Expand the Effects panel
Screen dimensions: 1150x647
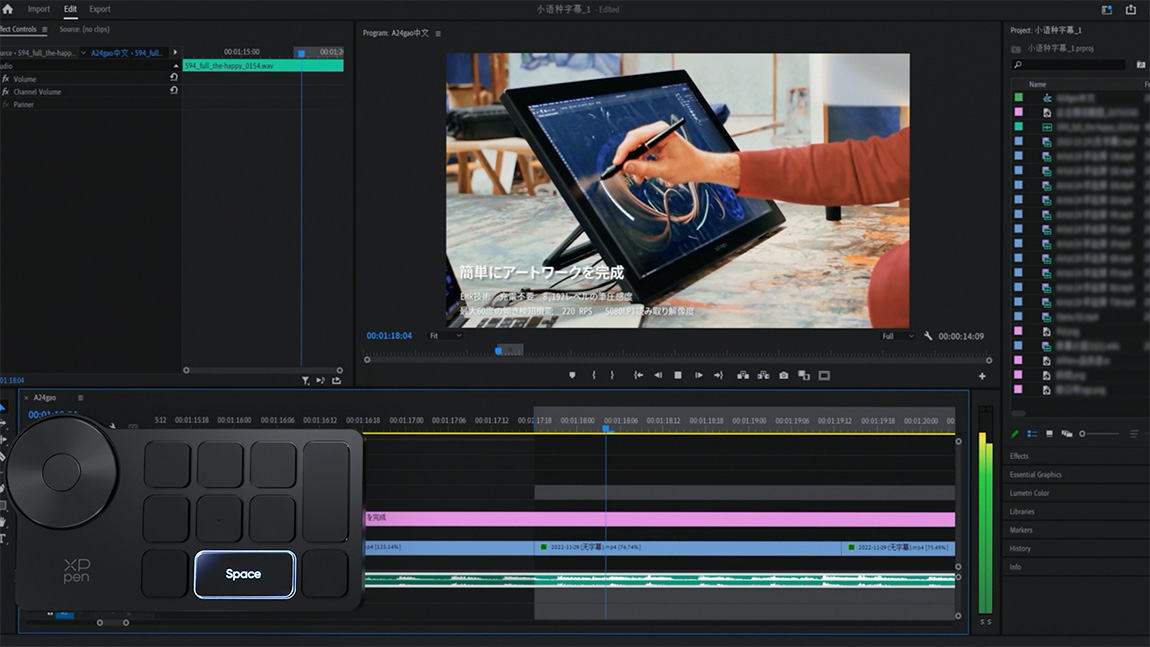(1019, 456)
